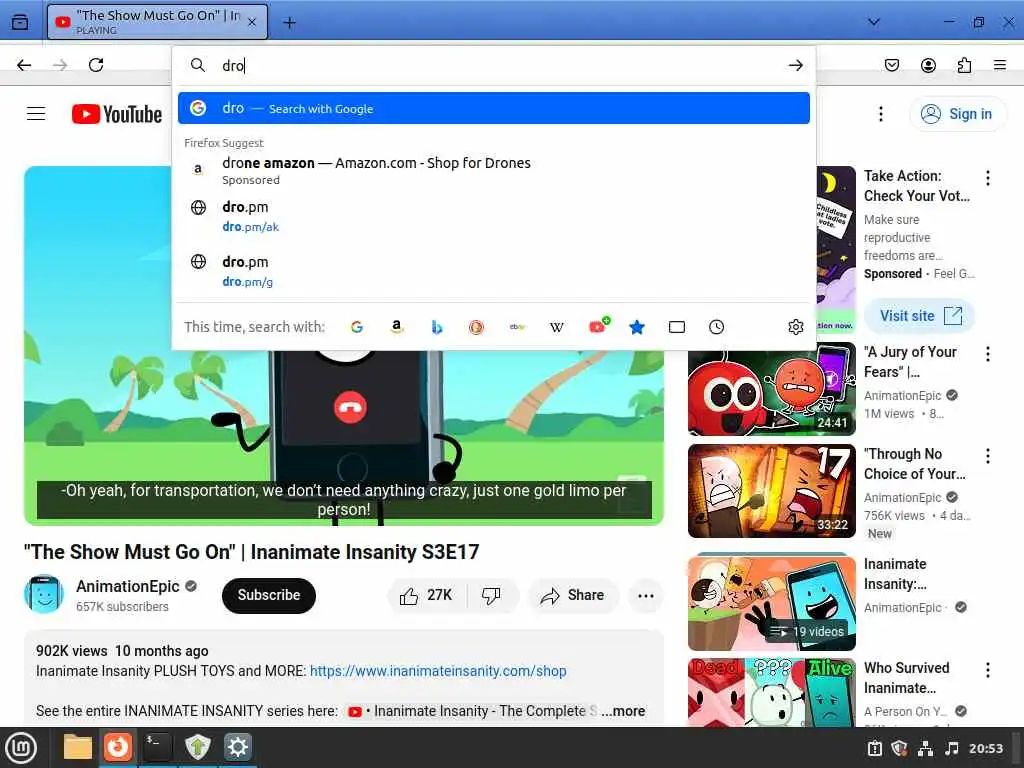Open the "Who Survived Inanimate" video title
The image size is (1024, 768).
click(x=906, y=678)
